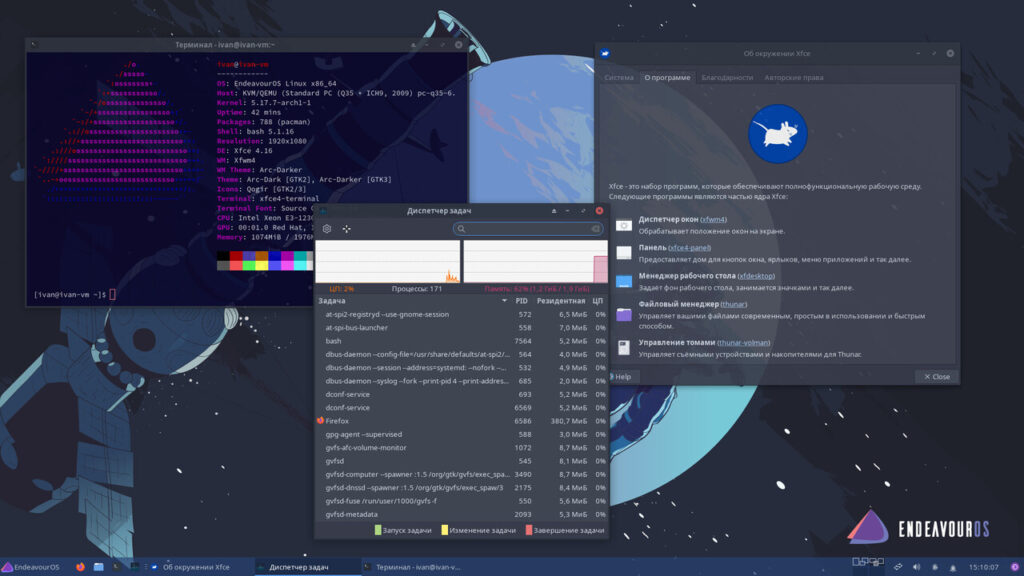Screen dimensions: 1024x576
Task: Click the network connection tray icon
Action: tap(898, 567)
